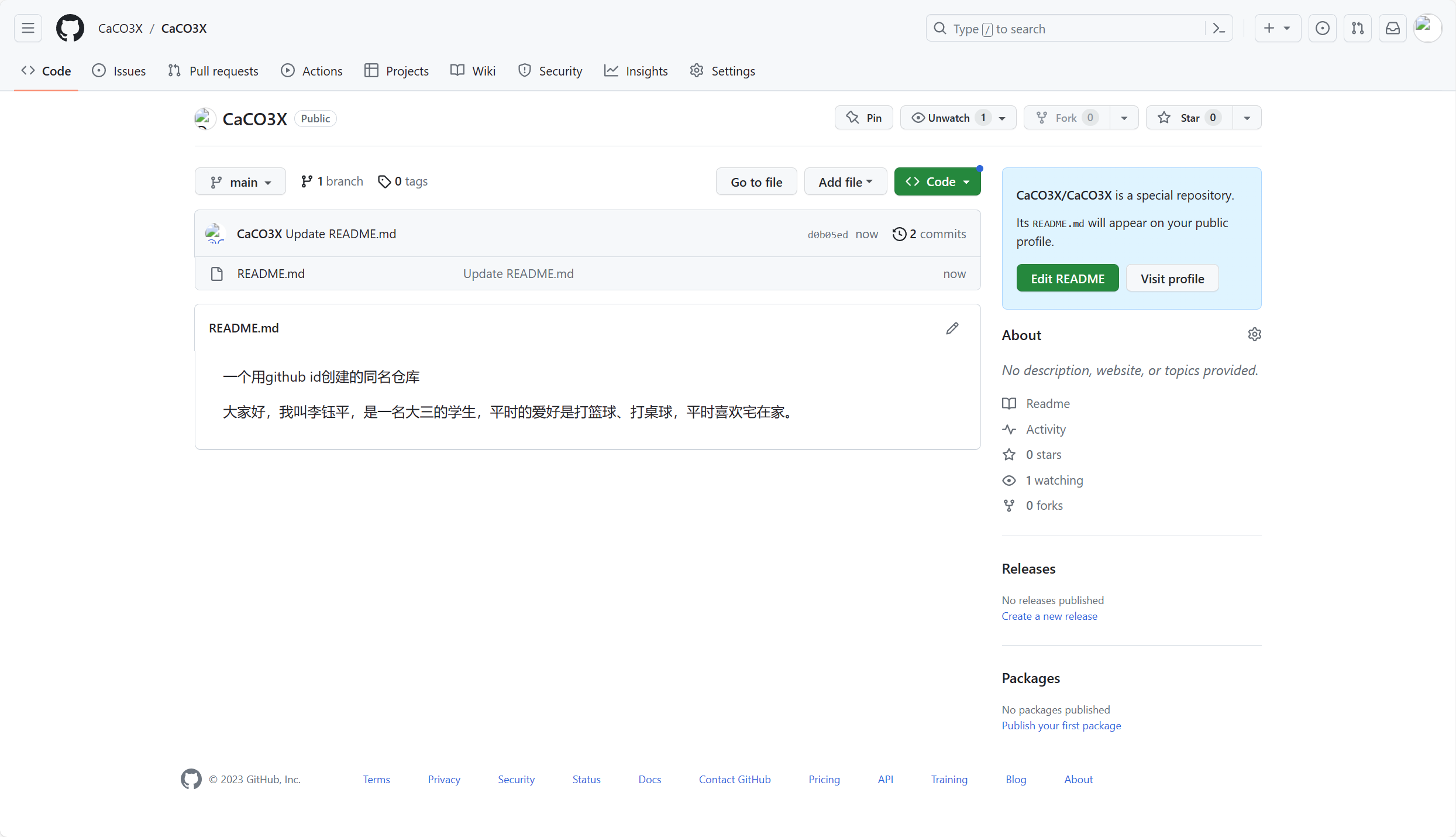The width and height of the screenshot is (1456, 837).
Task: Open the main branch dropdown
Action: coord(240,181)
